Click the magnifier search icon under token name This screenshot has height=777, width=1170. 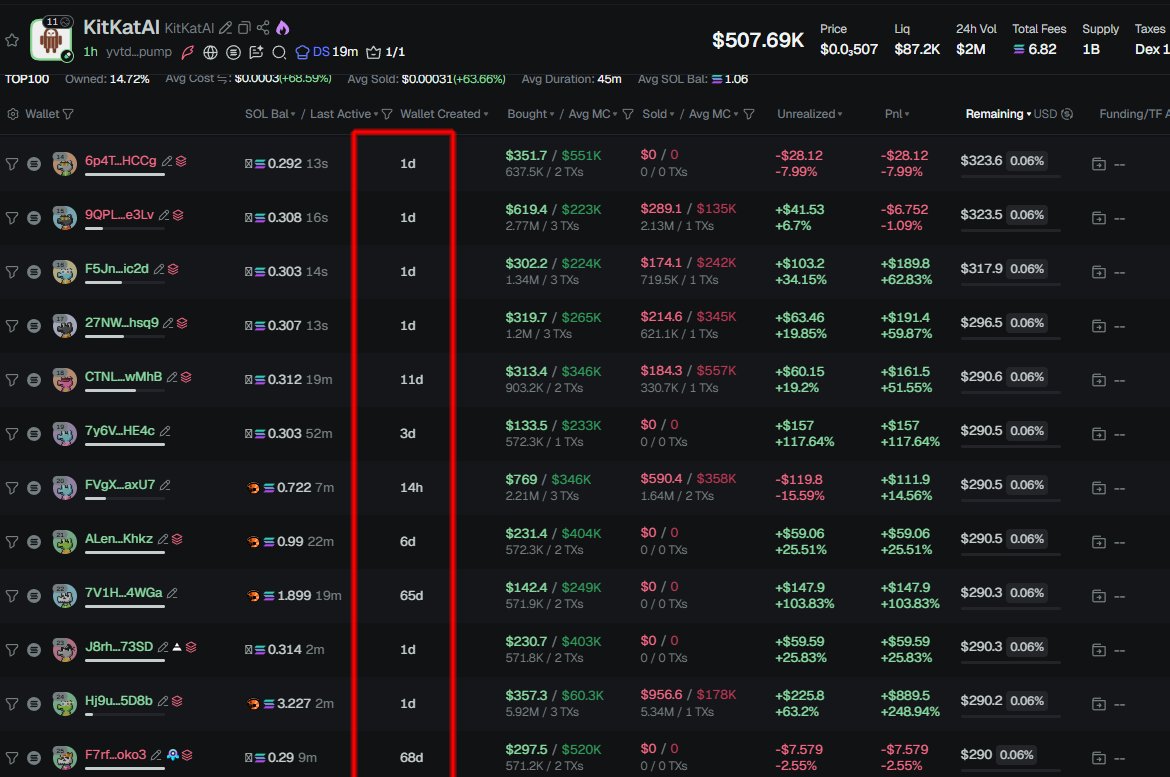[x=280, y=52]
